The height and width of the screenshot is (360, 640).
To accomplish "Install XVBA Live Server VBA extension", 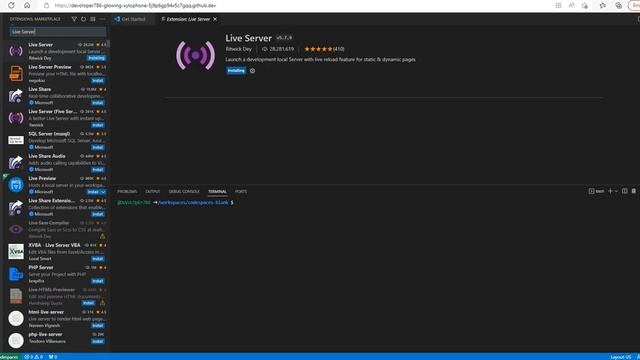I will click(98, 259).
